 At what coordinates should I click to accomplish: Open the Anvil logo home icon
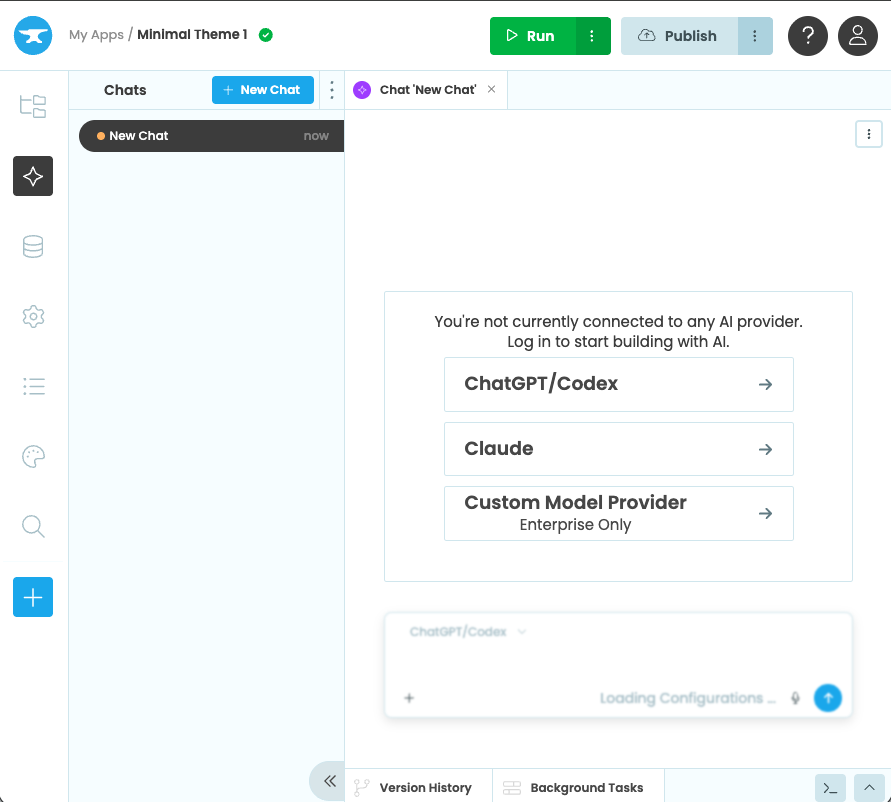click(x=33, y=36)
